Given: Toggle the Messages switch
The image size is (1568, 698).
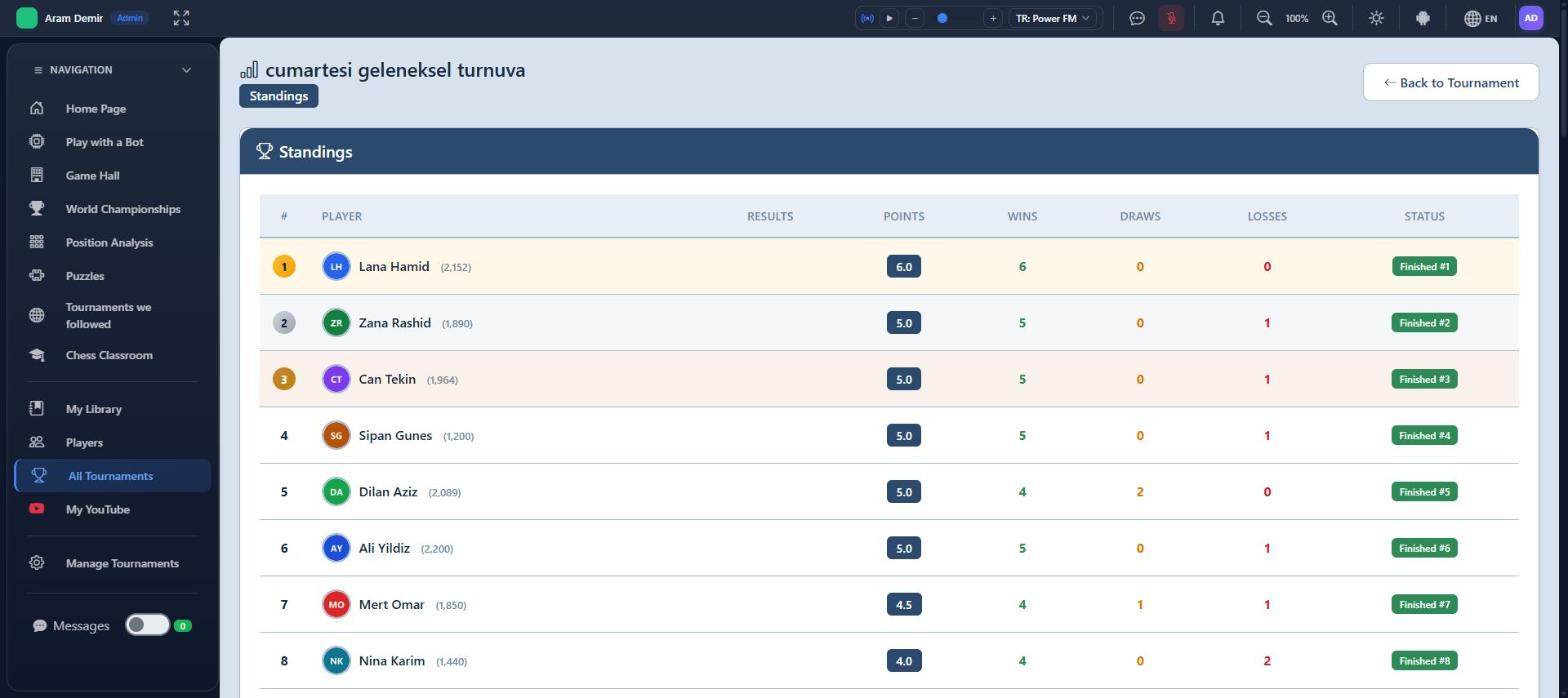Looking at the screenshot, I should (x=147, y=625).
